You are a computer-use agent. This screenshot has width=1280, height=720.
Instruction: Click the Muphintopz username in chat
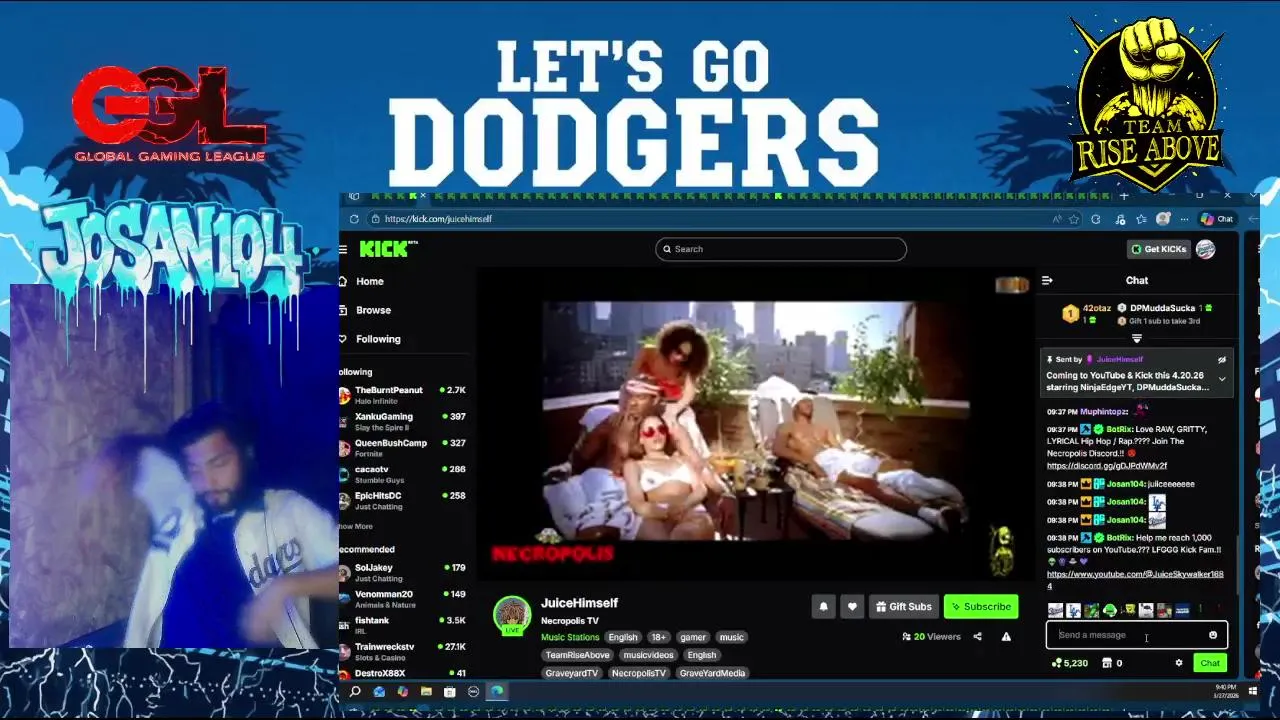1105,411
